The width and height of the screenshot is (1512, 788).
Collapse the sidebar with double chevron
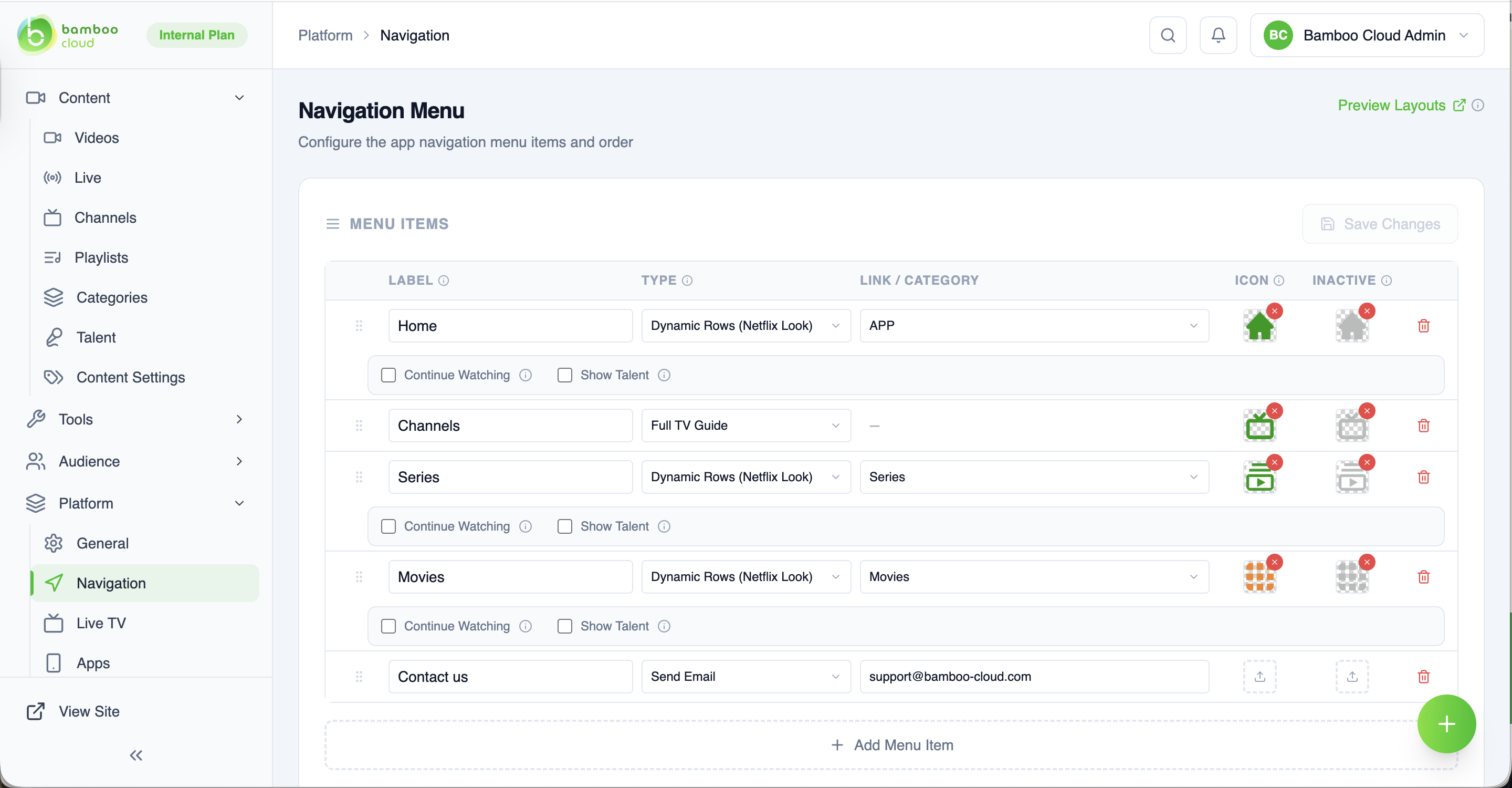[x=136, y=756]
